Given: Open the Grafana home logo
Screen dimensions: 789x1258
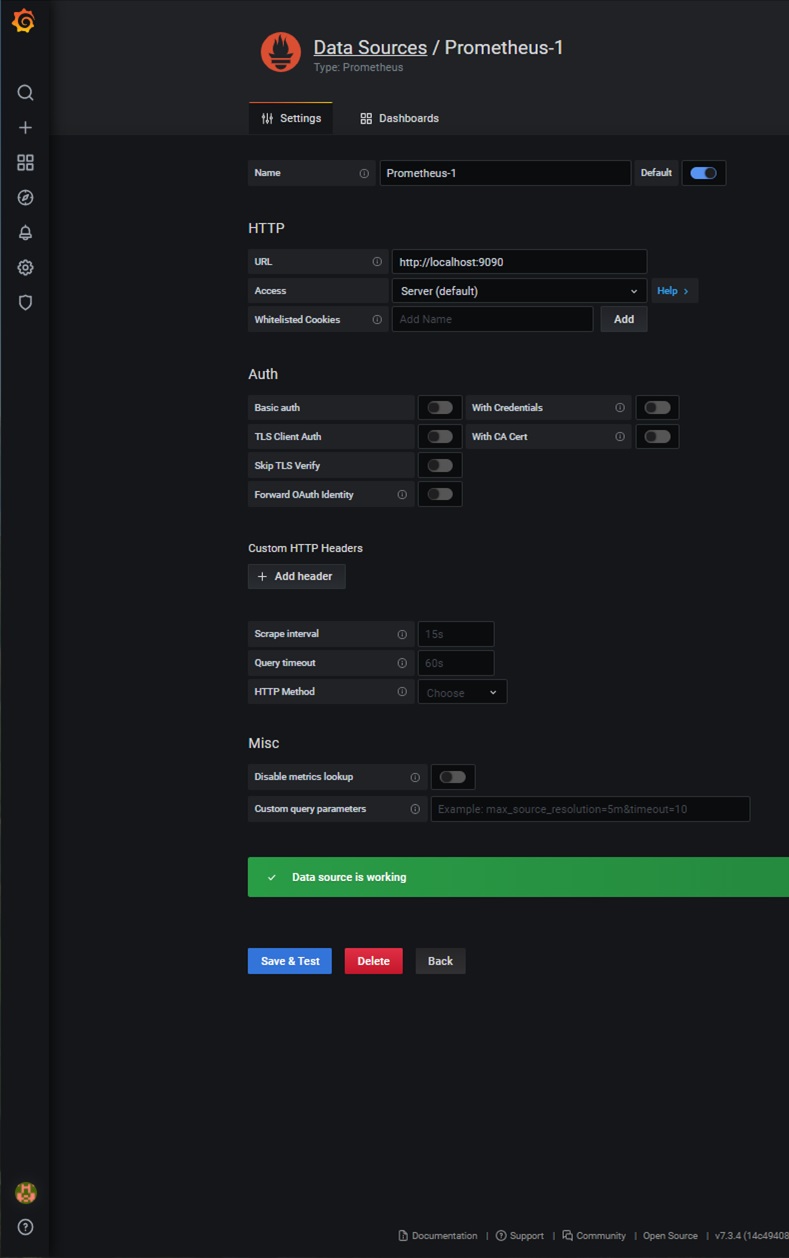Looking at the screenshot, I should point(24,21).
